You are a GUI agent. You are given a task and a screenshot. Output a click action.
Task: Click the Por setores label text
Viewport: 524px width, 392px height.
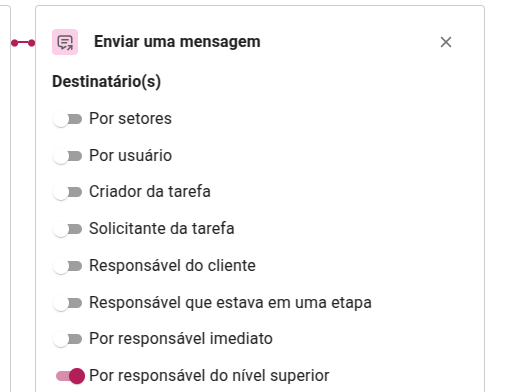(130, 119)
